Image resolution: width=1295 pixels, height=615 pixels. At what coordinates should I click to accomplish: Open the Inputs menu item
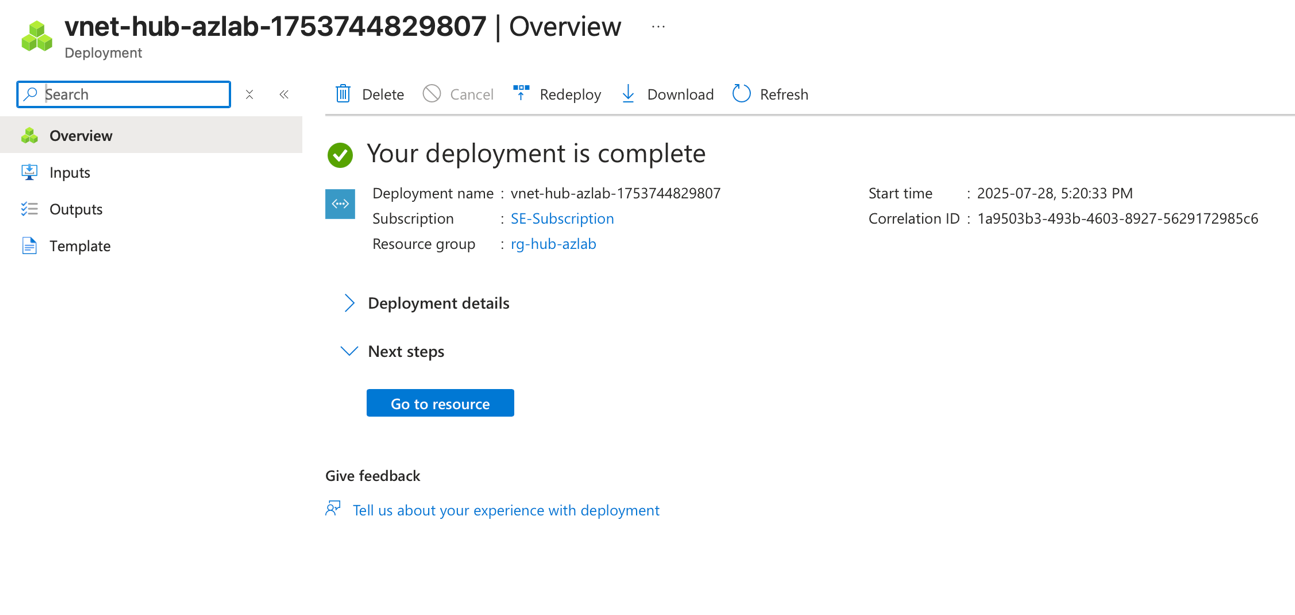click(152, 172)
